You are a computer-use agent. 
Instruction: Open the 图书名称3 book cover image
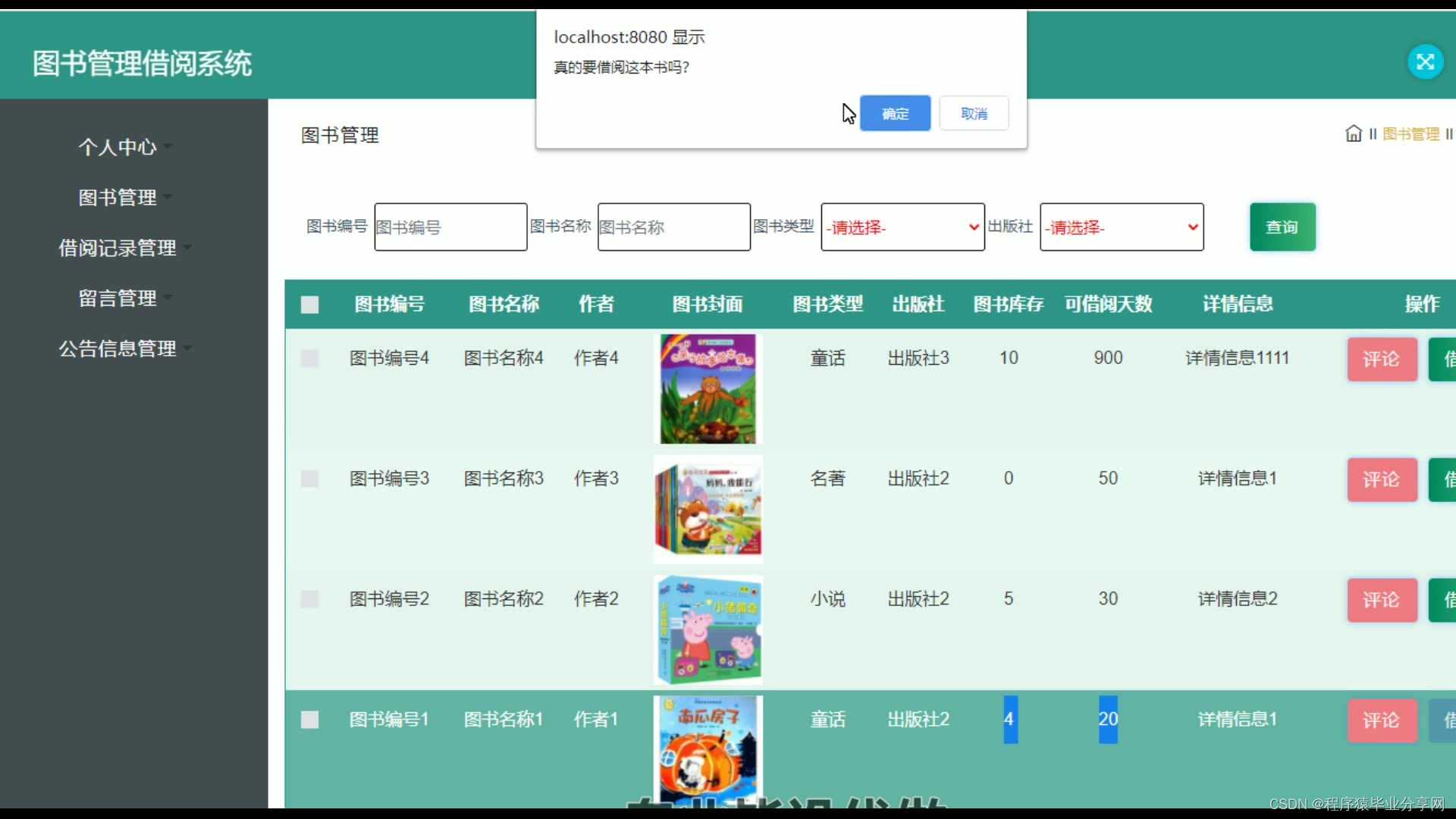[x=708, y=509]
